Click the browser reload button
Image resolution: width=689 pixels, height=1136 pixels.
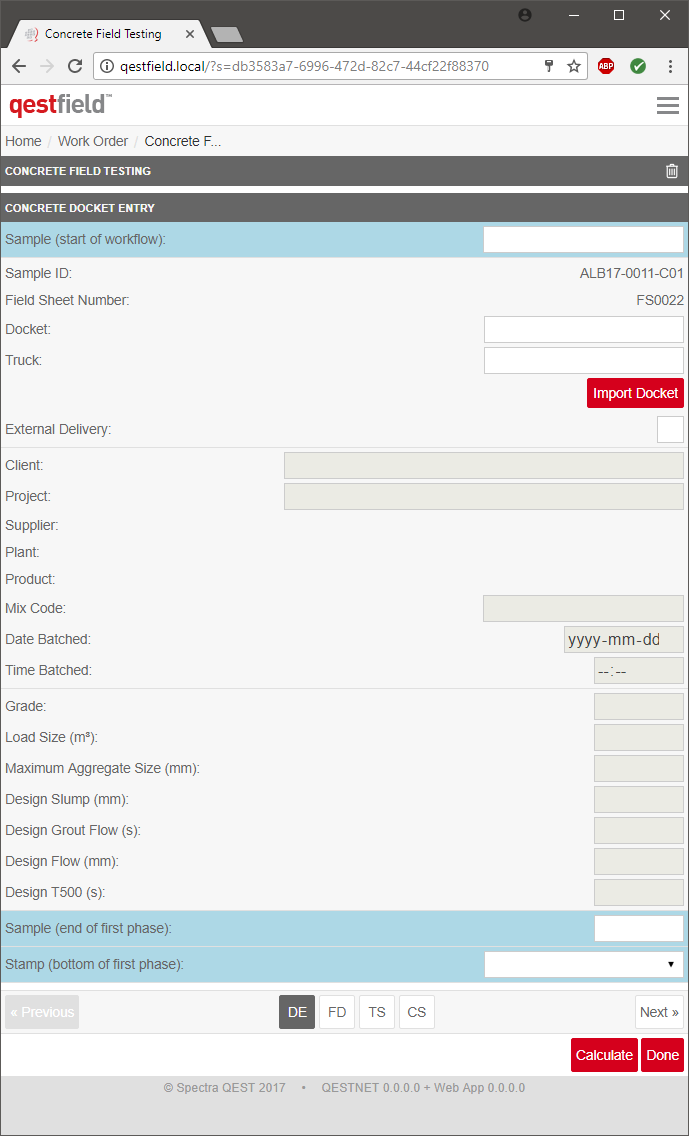click(75, 66)
